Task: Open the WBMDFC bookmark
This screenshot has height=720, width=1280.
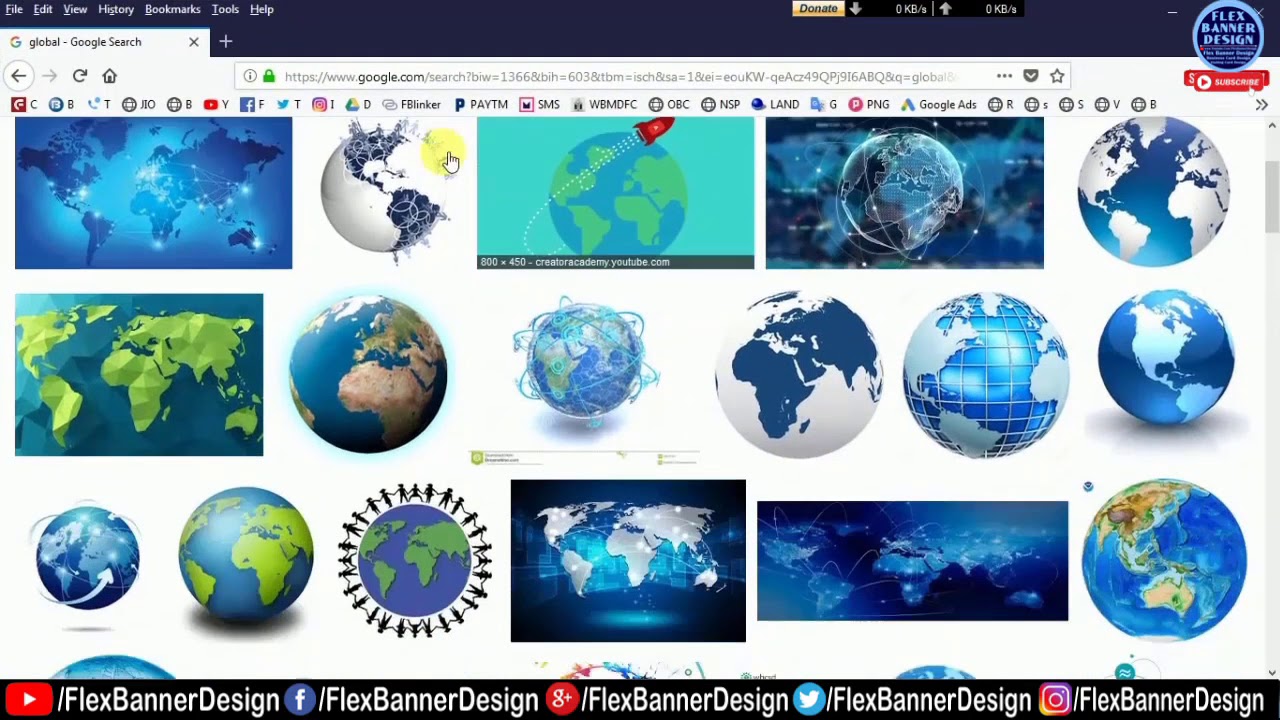Action: [604, 104]
